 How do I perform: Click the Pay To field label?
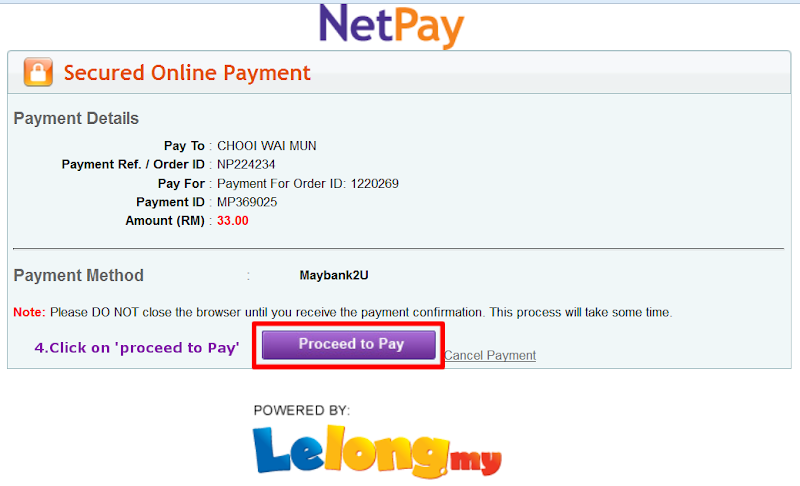pos(184,146)
